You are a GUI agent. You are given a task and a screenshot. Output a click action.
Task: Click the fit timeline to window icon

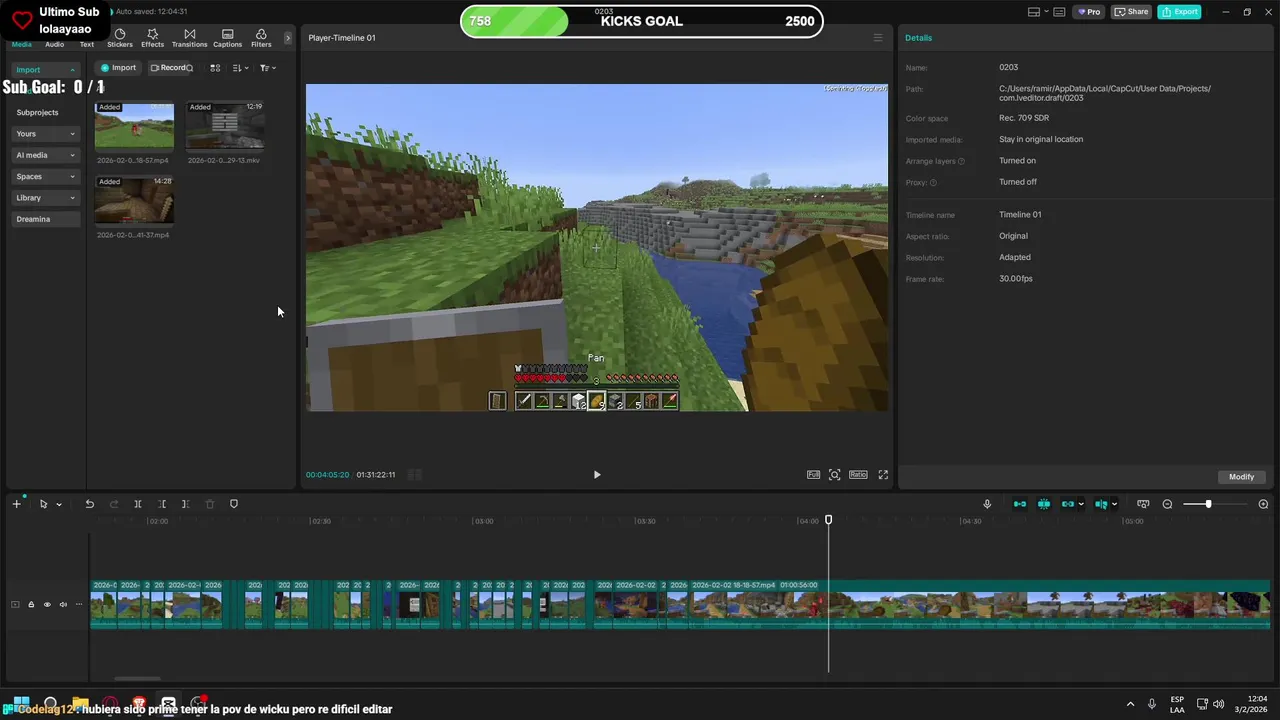(1143, 504)
